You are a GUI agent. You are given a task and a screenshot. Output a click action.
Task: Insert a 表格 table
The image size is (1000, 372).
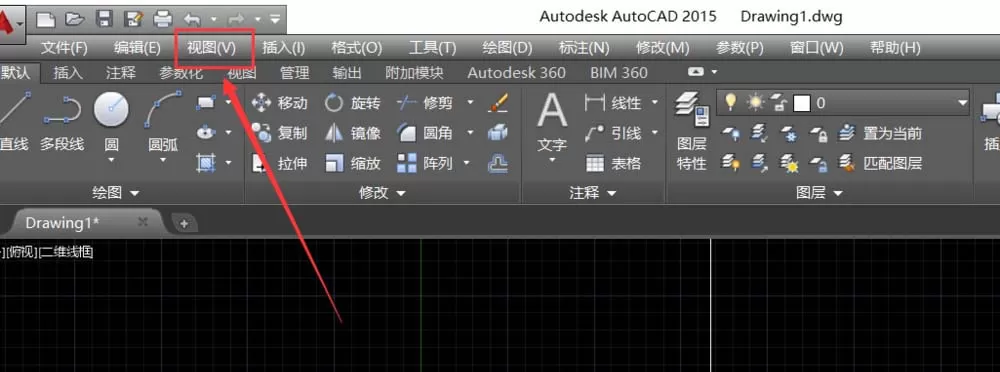[x=613, y=163]
